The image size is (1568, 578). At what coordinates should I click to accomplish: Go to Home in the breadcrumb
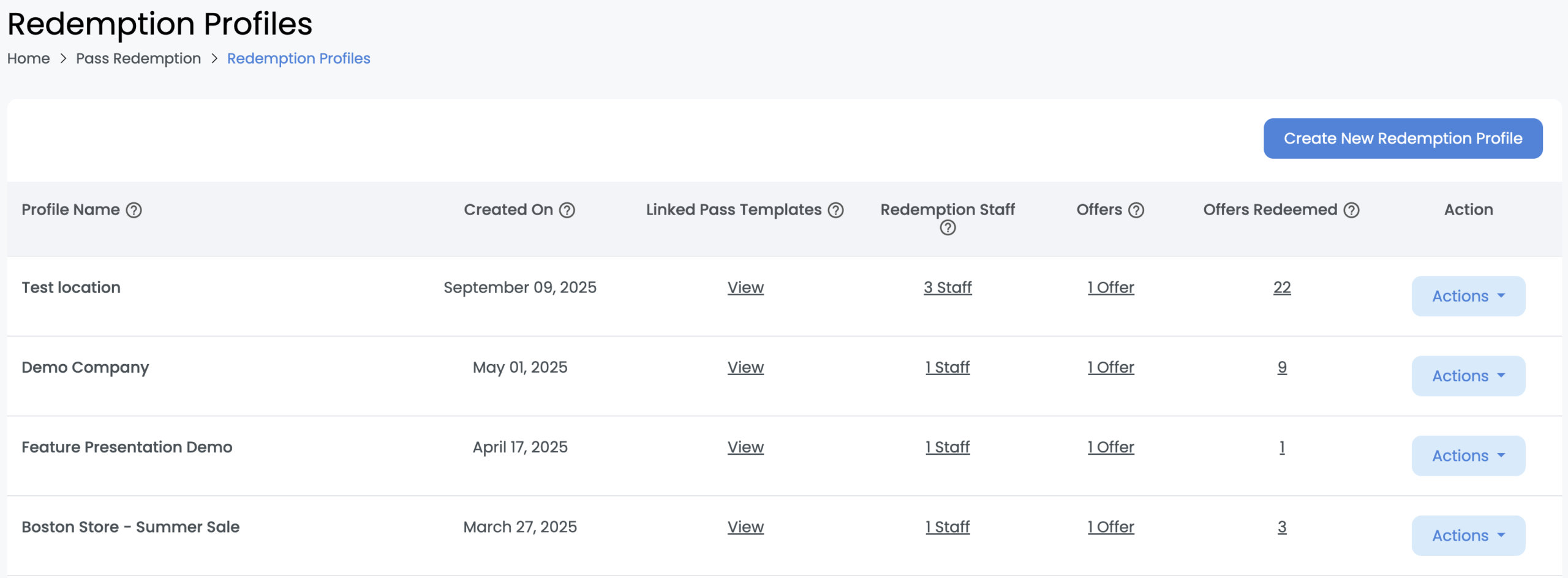point(28,58)
